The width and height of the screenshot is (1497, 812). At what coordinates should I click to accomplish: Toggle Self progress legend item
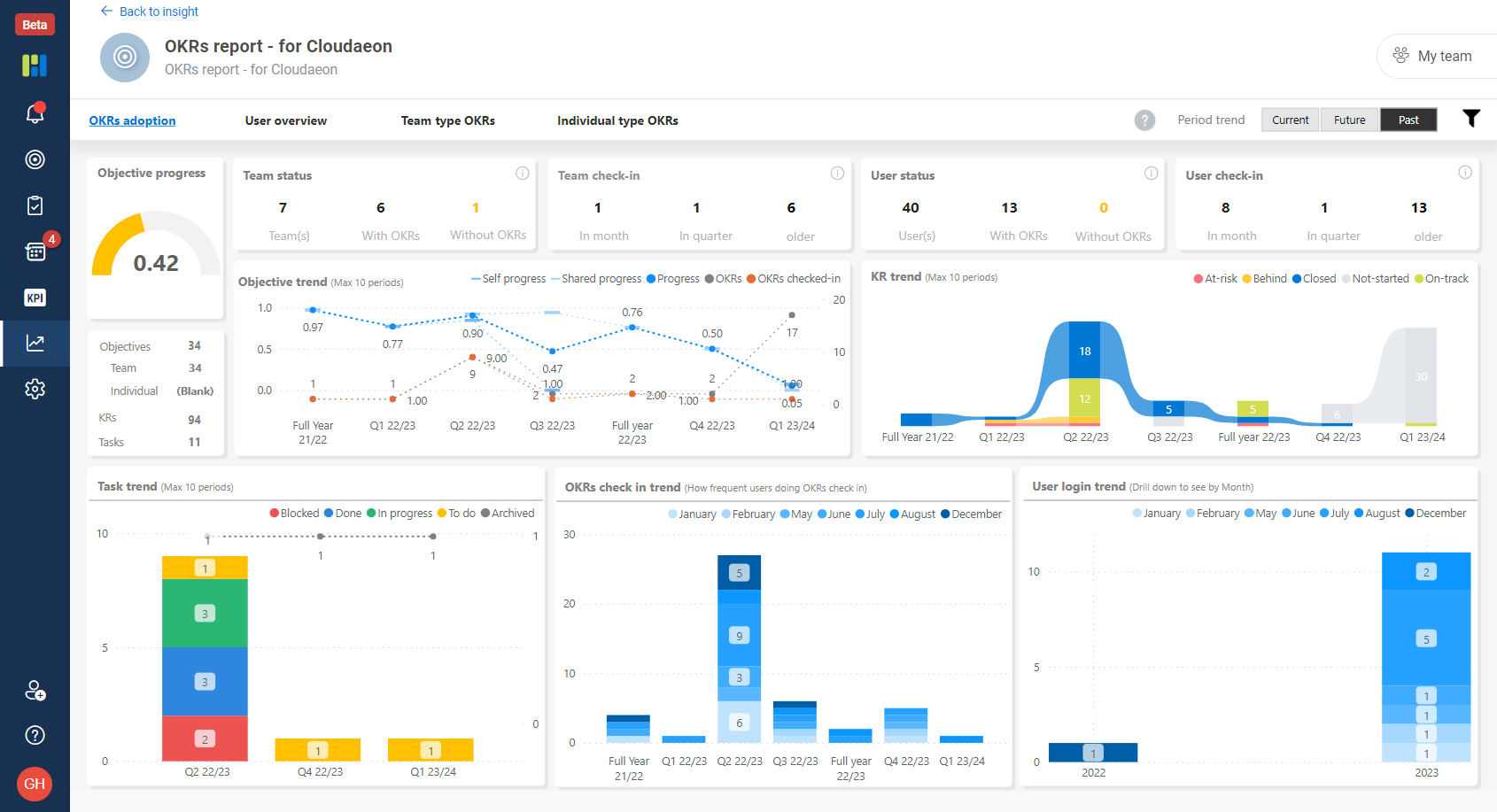click(x=508, y=278)
